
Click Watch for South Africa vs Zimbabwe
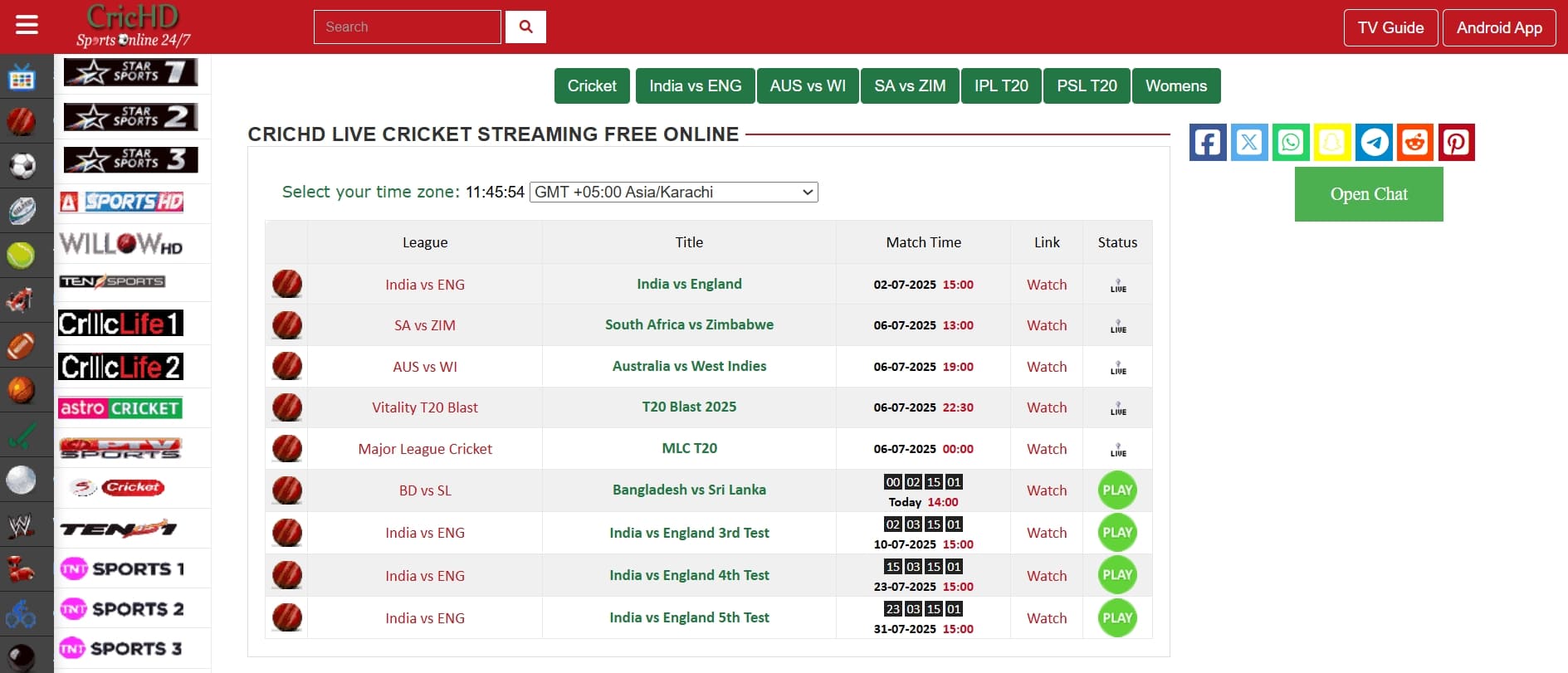click(x=1047, y=325)
